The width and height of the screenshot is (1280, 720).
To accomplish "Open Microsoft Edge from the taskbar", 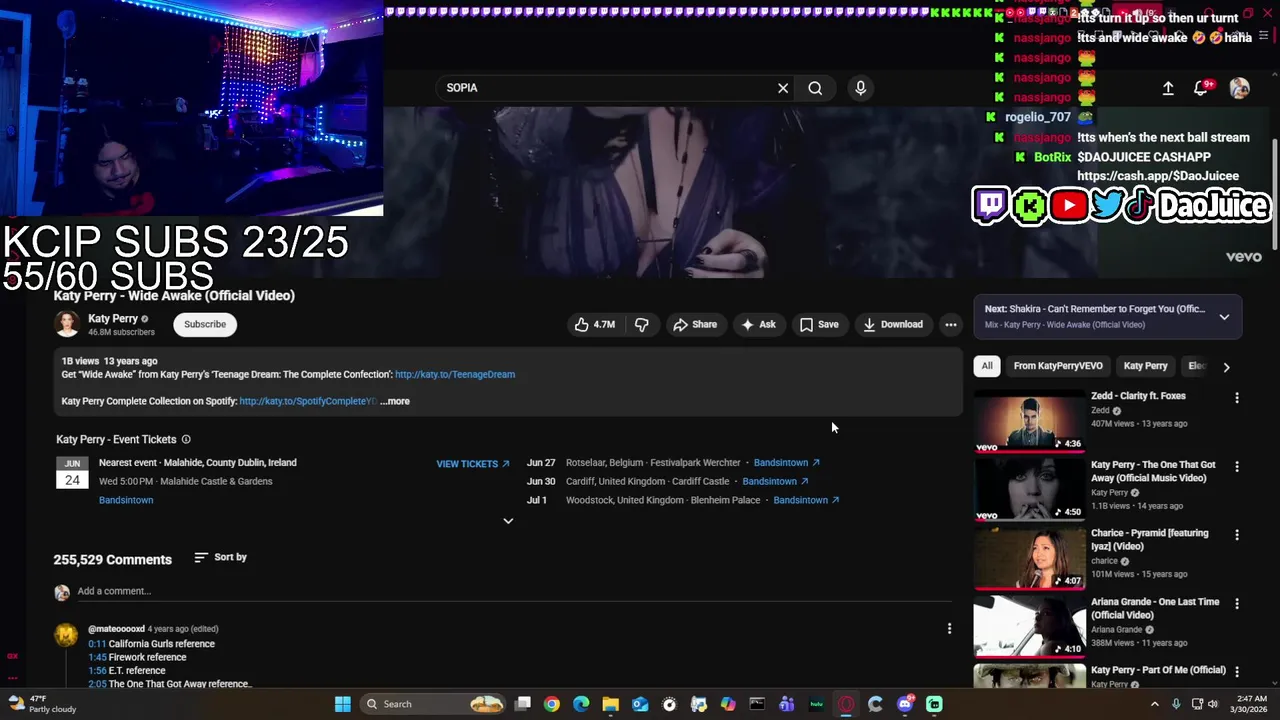I will [x=581, y=704].
